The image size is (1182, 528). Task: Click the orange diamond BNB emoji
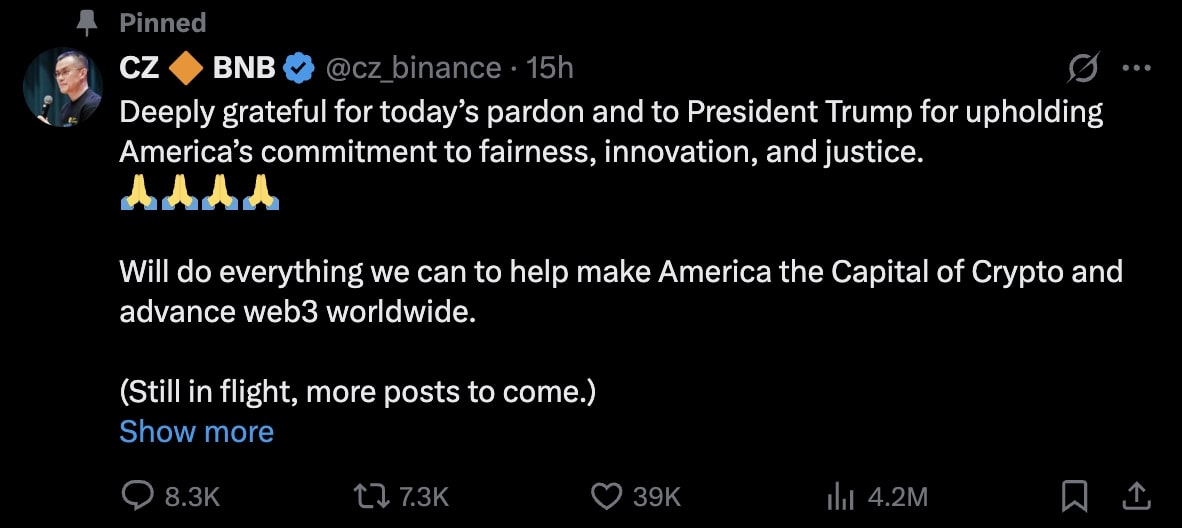(x=186, y=68)
